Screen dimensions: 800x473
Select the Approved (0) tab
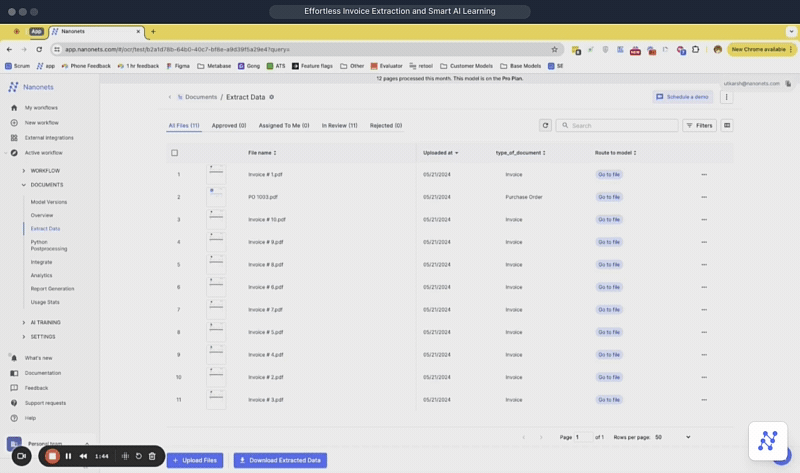(x=229, y=126)
